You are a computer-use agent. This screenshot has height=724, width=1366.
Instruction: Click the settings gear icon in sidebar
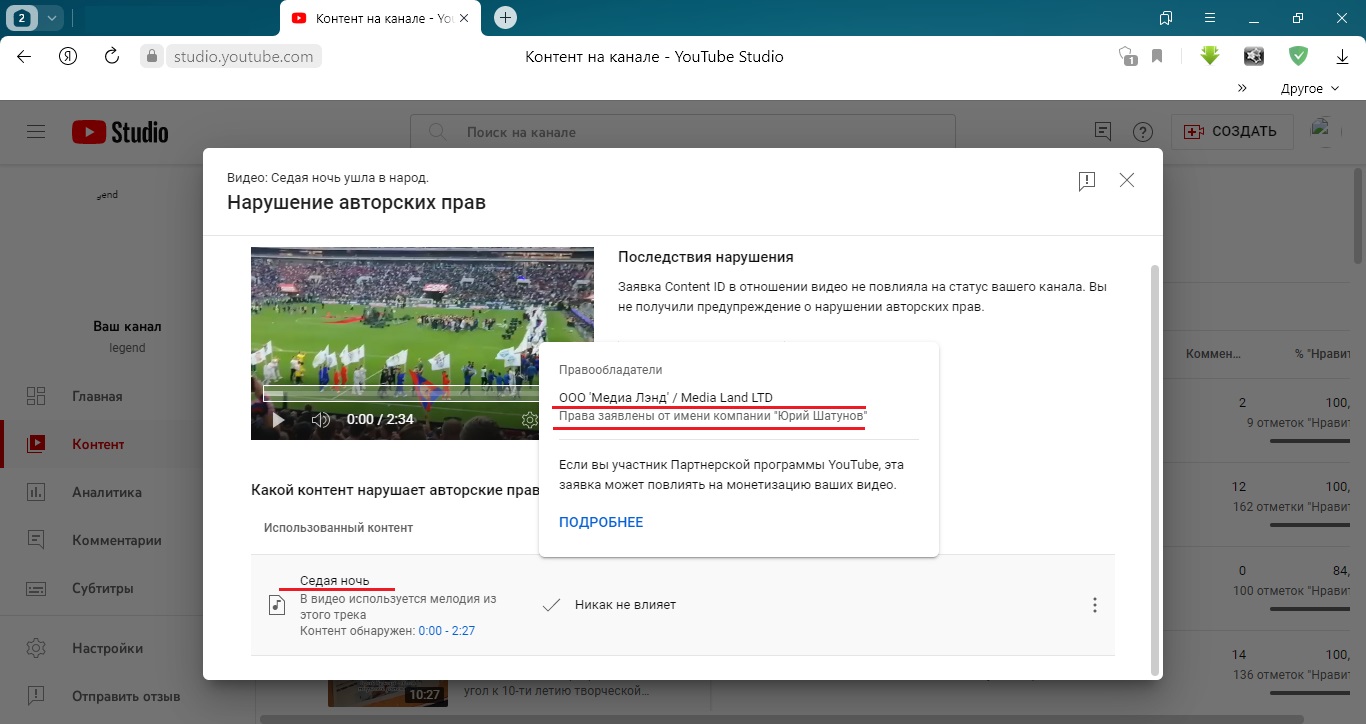(x=36, y=648)
